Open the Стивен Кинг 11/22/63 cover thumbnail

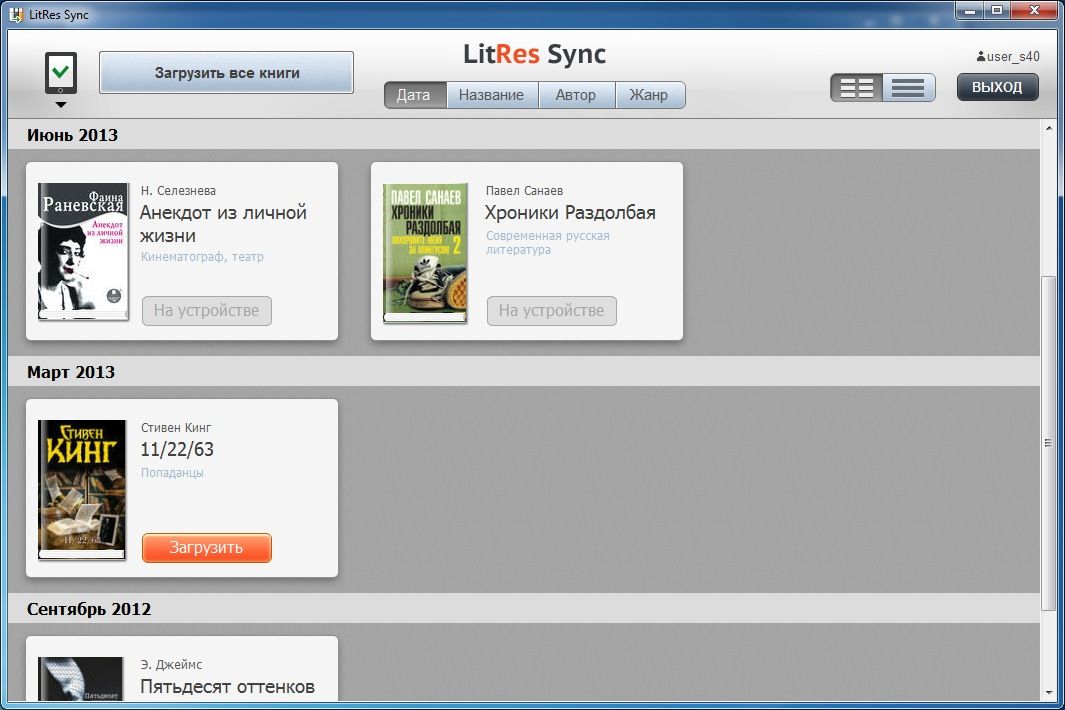(82, 489)
